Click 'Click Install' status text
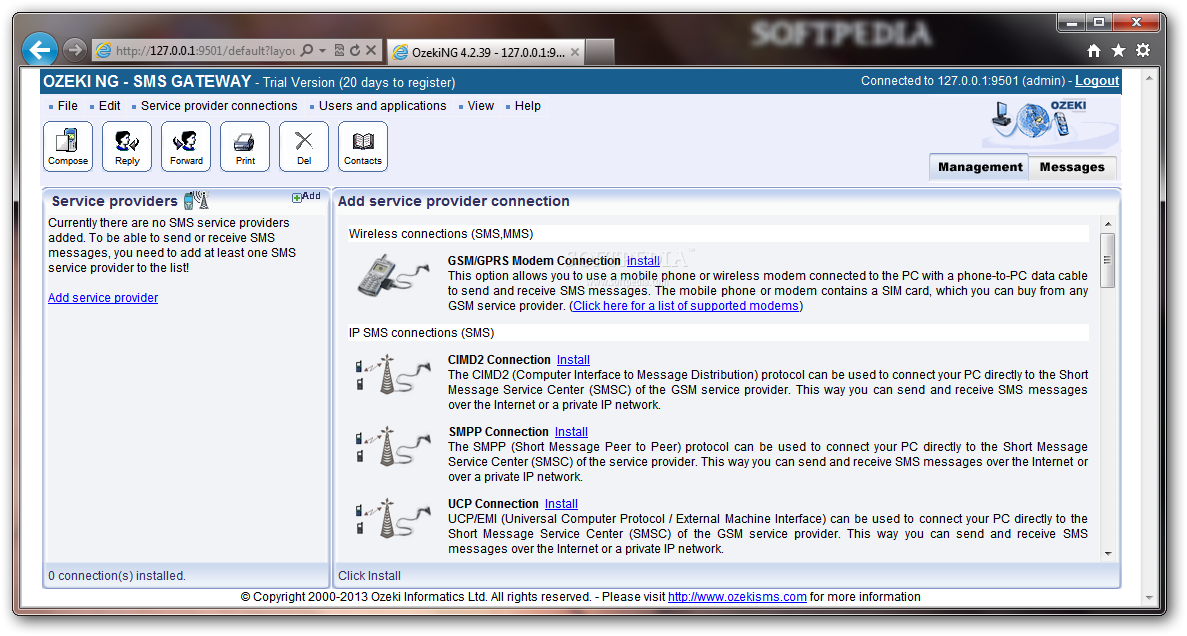 [x=369, y=576]
